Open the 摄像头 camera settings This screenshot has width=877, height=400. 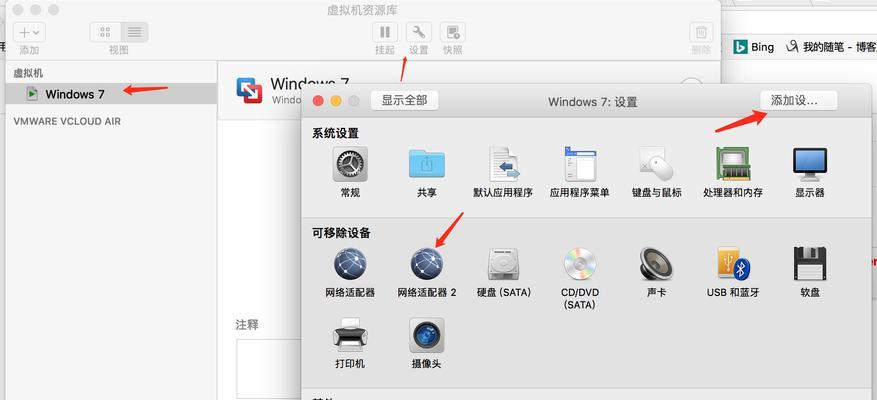pyautogui.click(x=426, y=335)
